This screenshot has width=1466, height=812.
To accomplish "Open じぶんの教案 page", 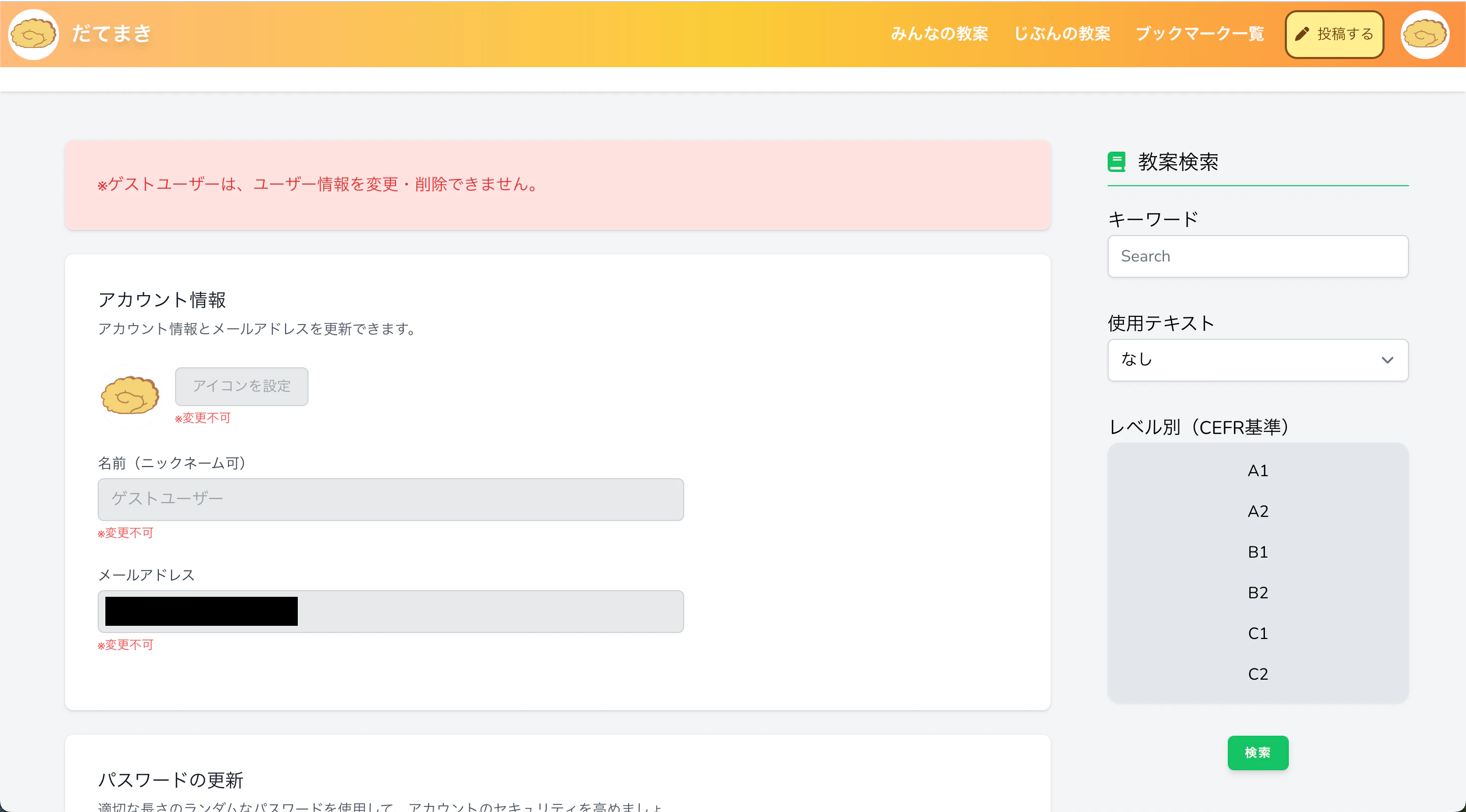I will [1062, 34].
